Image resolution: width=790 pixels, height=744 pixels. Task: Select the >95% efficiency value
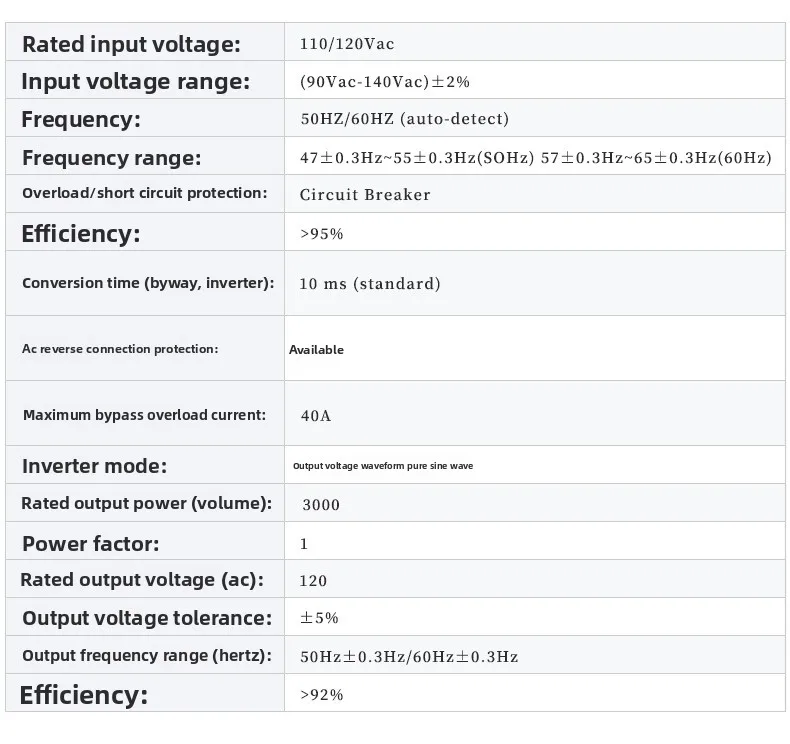click(321, 234)
